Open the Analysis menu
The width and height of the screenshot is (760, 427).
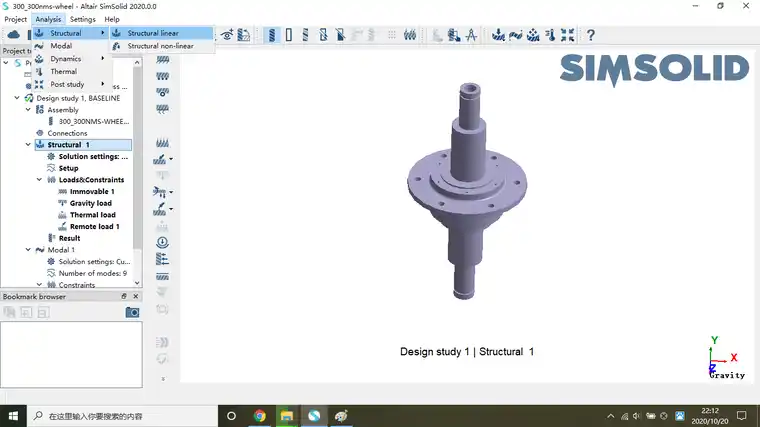coord(48,19)
